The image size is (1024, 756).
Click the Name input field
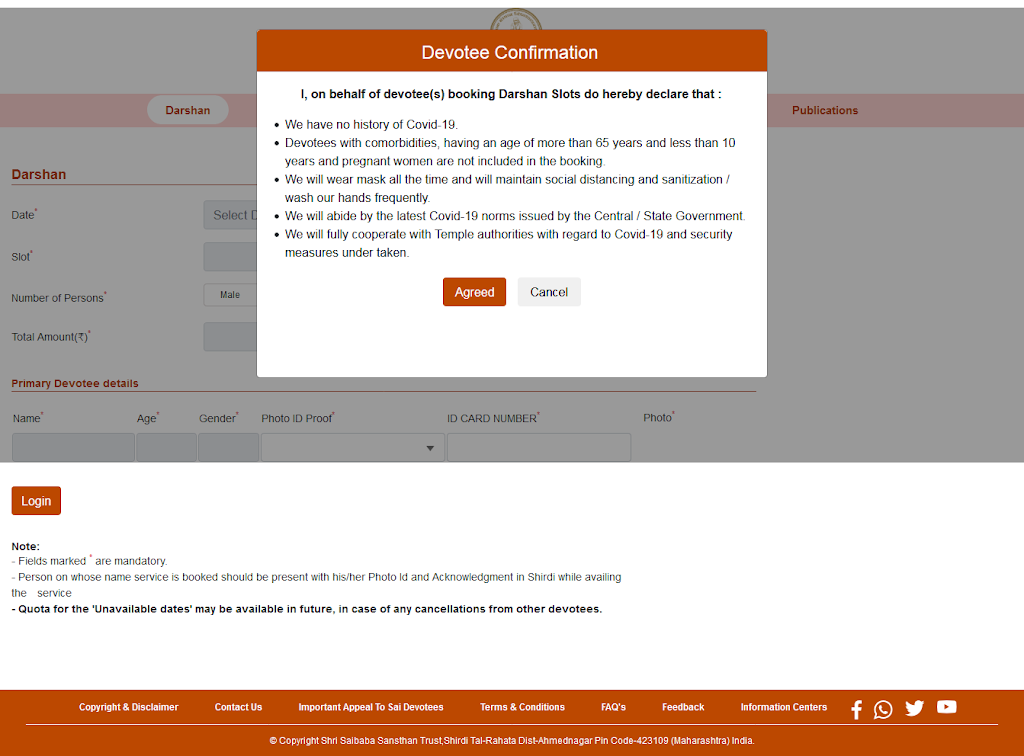click(73, 448)
